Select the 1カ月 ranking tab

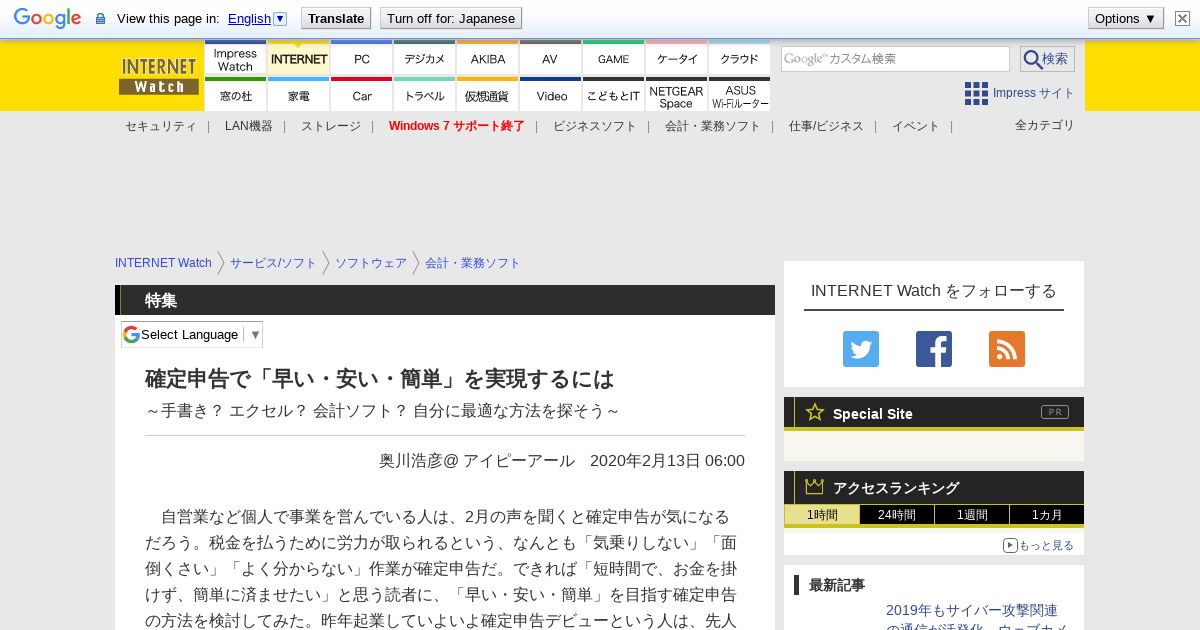click(x=1047, y=515)
